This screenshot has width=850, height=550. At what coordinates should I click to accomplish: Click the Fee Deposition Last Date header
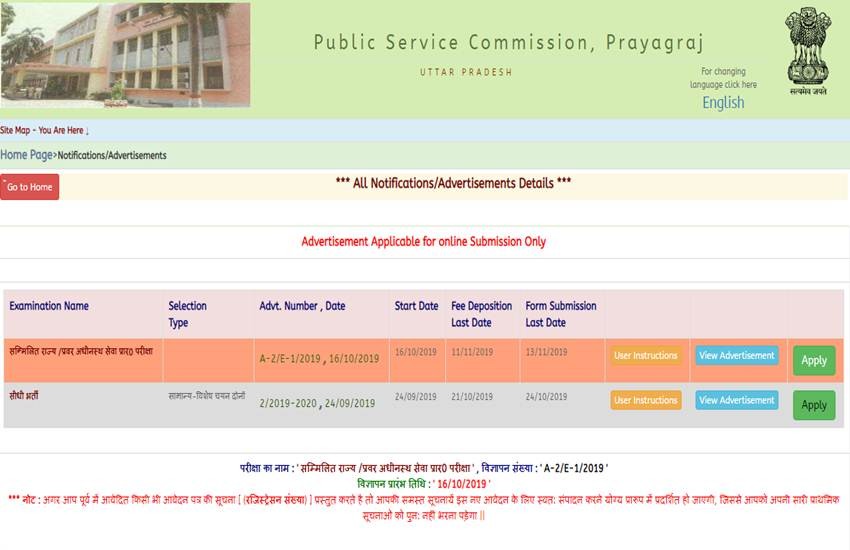coord(481,314)
